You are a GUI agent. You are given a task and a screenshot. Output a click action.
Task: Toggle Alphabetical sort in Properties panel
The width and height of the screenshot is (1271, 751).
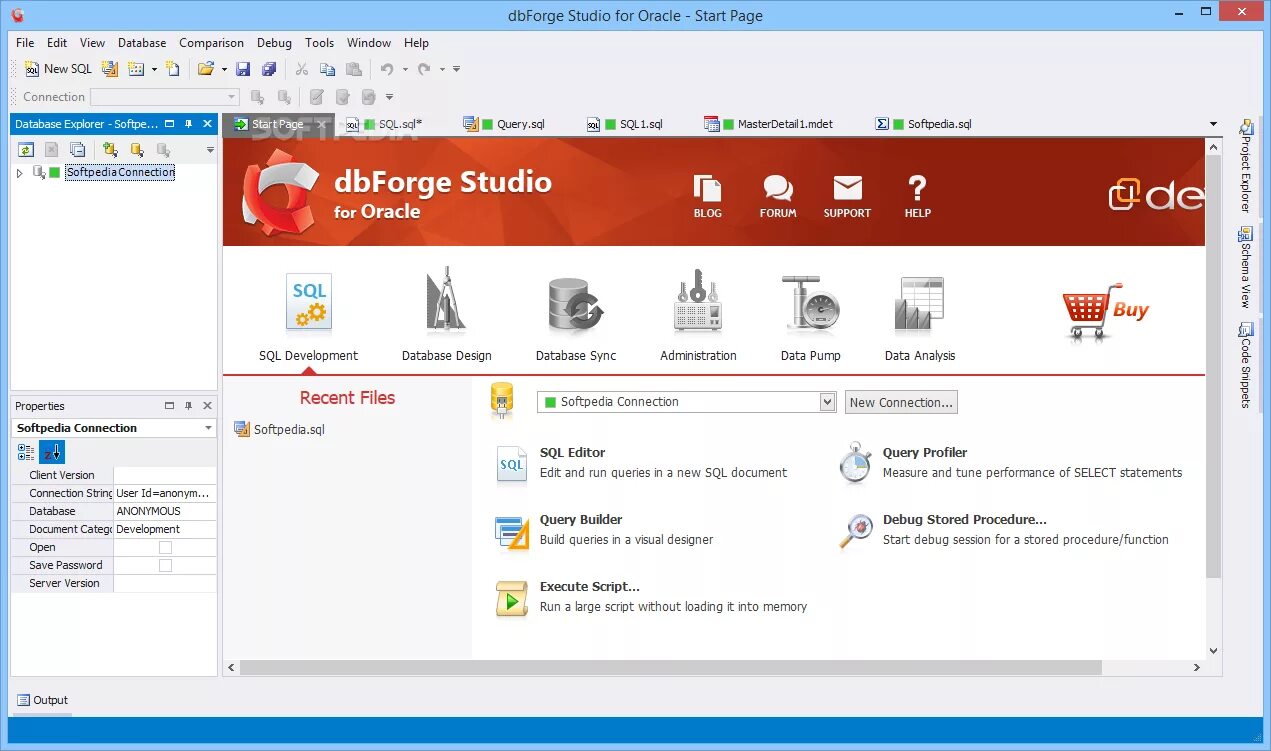(x=52, y=452)
